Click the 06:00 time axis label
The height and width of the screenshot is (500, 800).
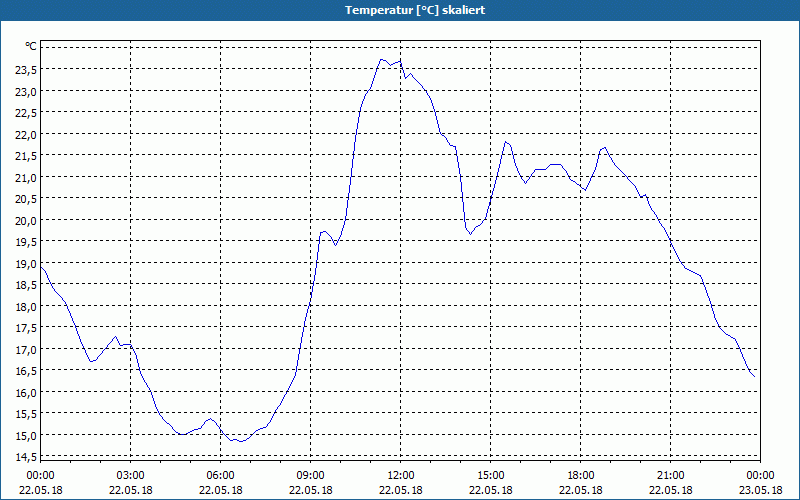(x=220, y=476)
